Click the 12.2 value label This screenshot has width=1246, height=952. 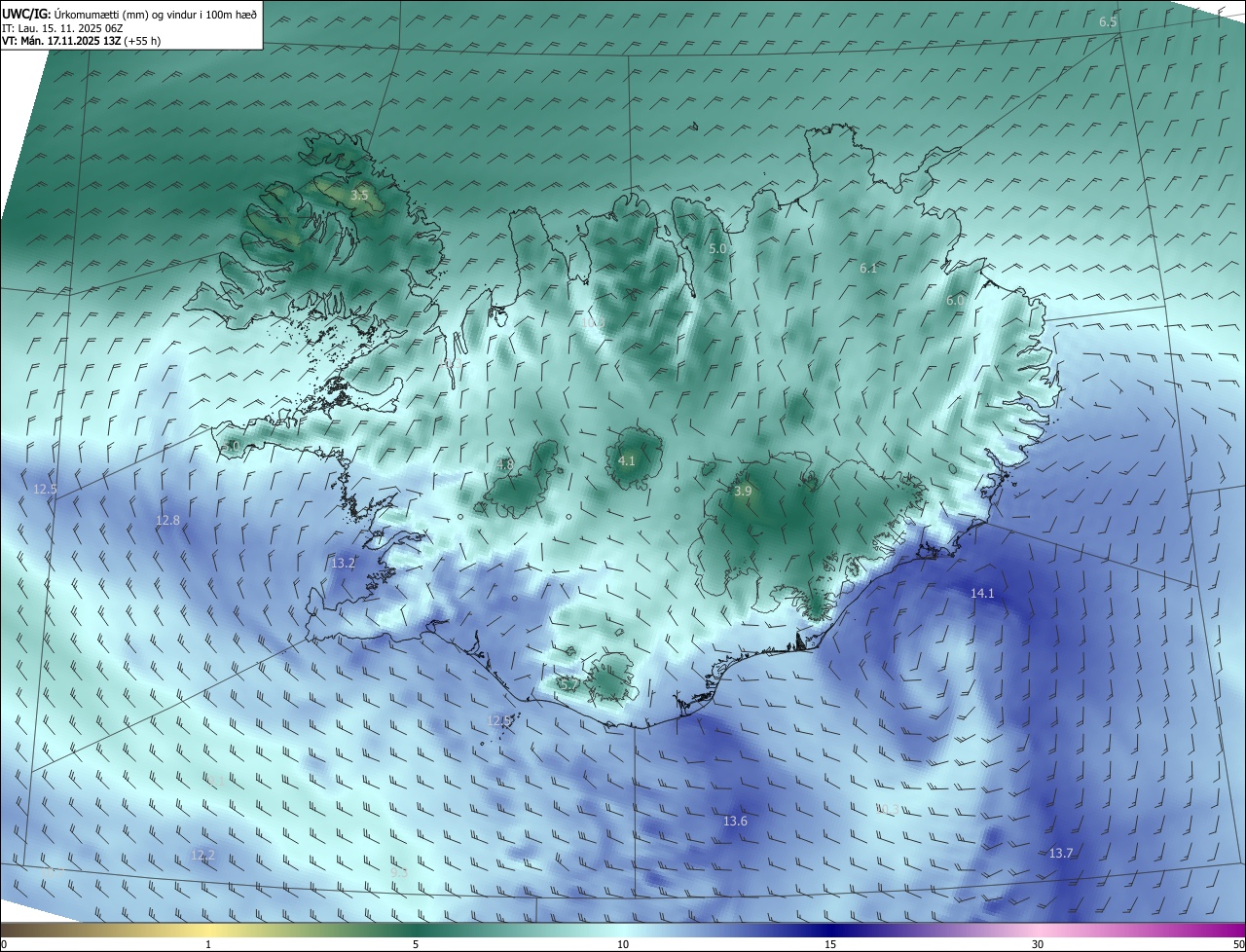(x=202, y=856)
